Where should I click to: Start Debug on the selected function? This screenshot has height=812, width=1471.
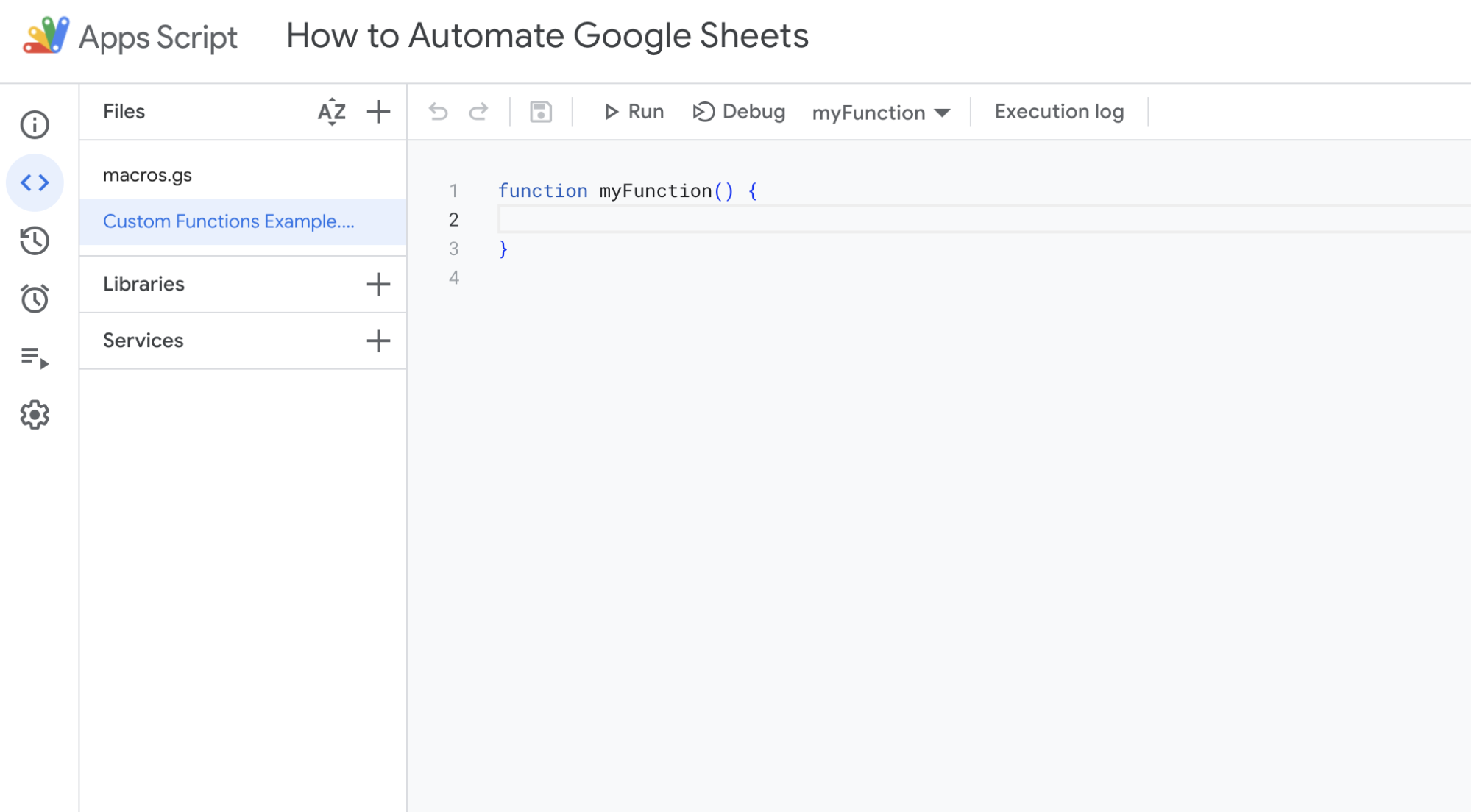[x=740, y=112]
